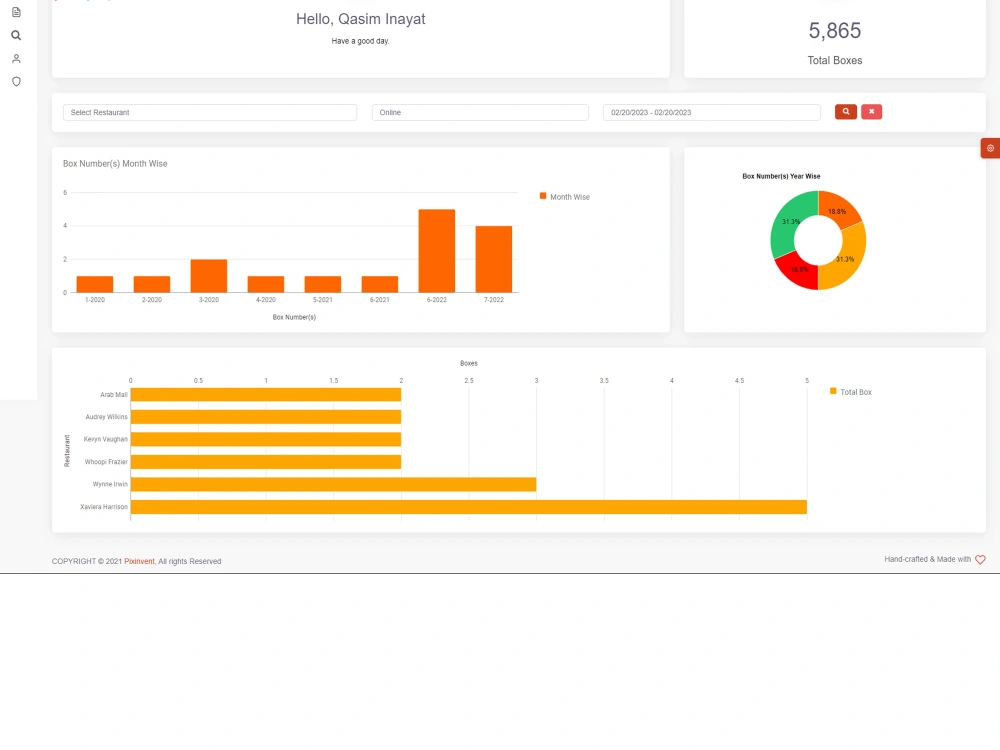Select the orange 18.8% donut segment
1000x750 pixels.
[x=839, y=209]
